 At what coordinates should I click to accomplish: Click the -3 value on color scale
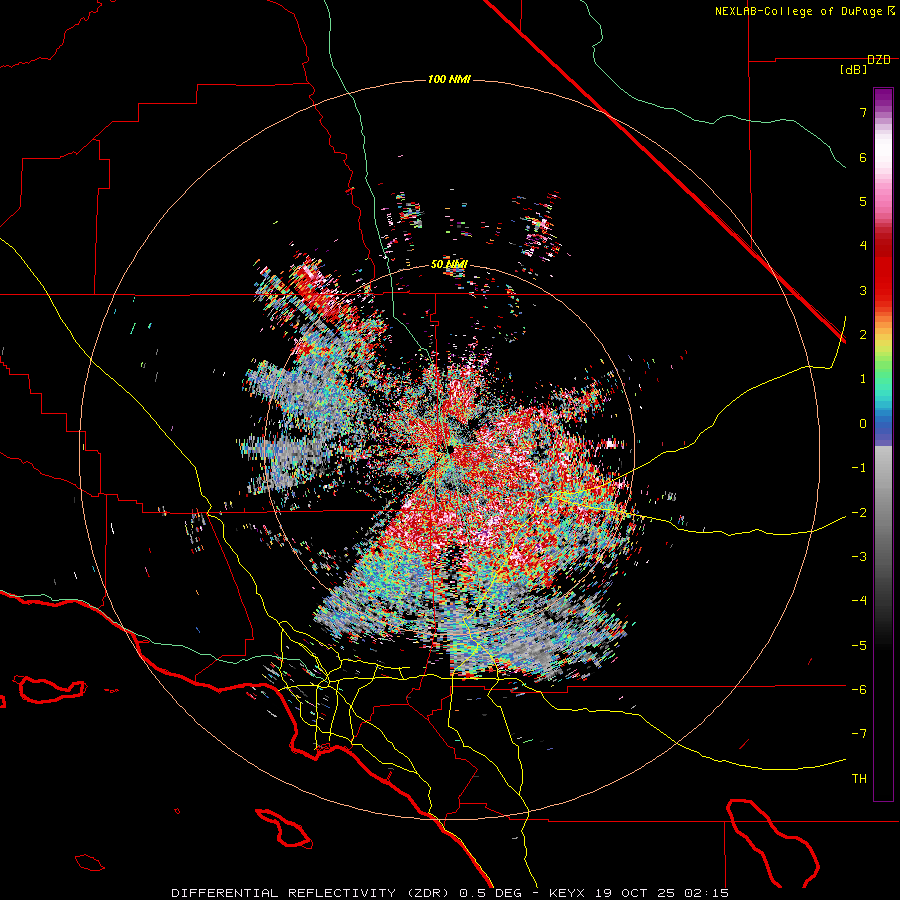pyautogui.click(x=859, y=556)
